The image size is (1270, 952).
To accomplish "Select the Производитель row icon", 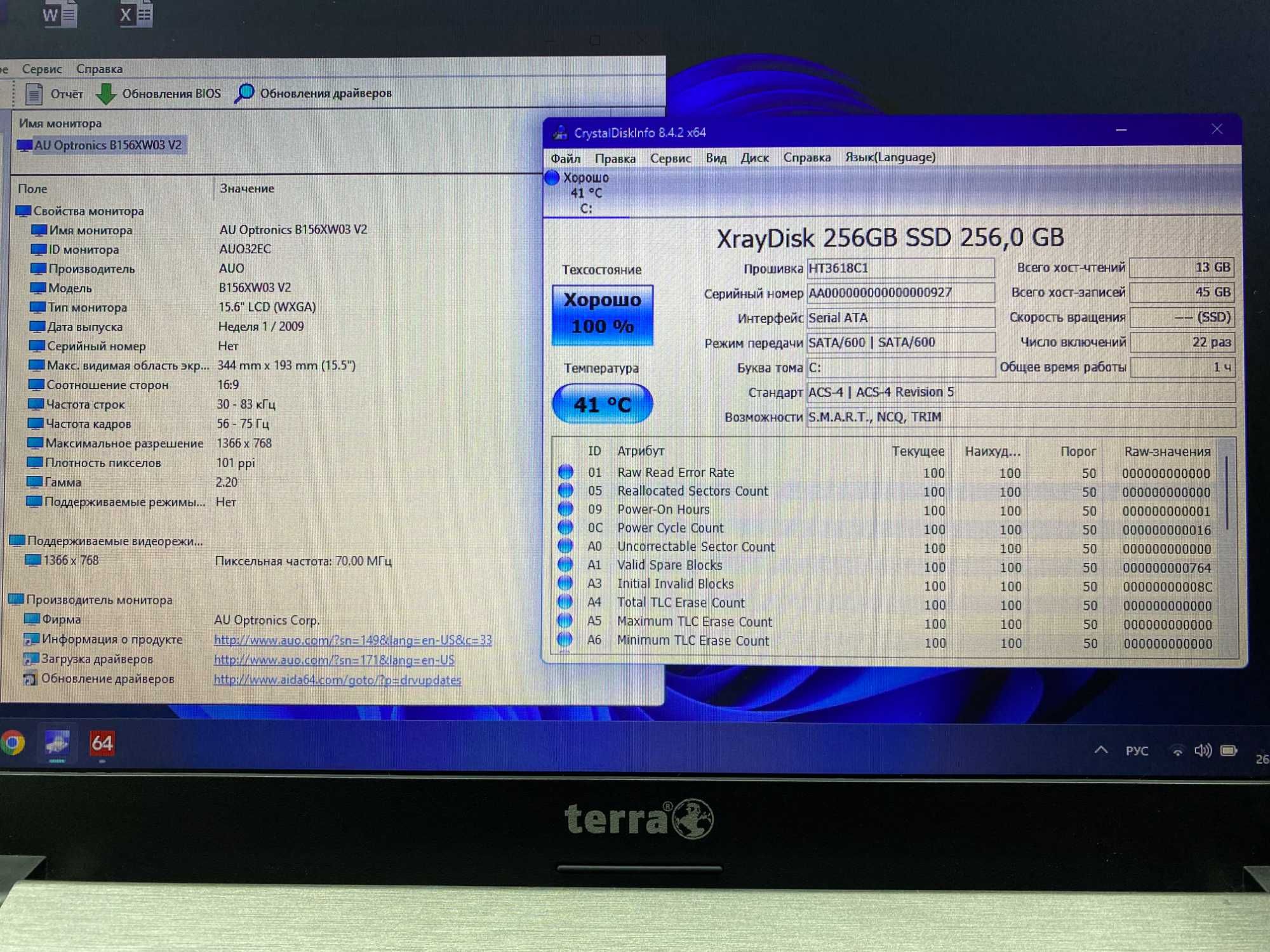I will (x=38, y=269).
